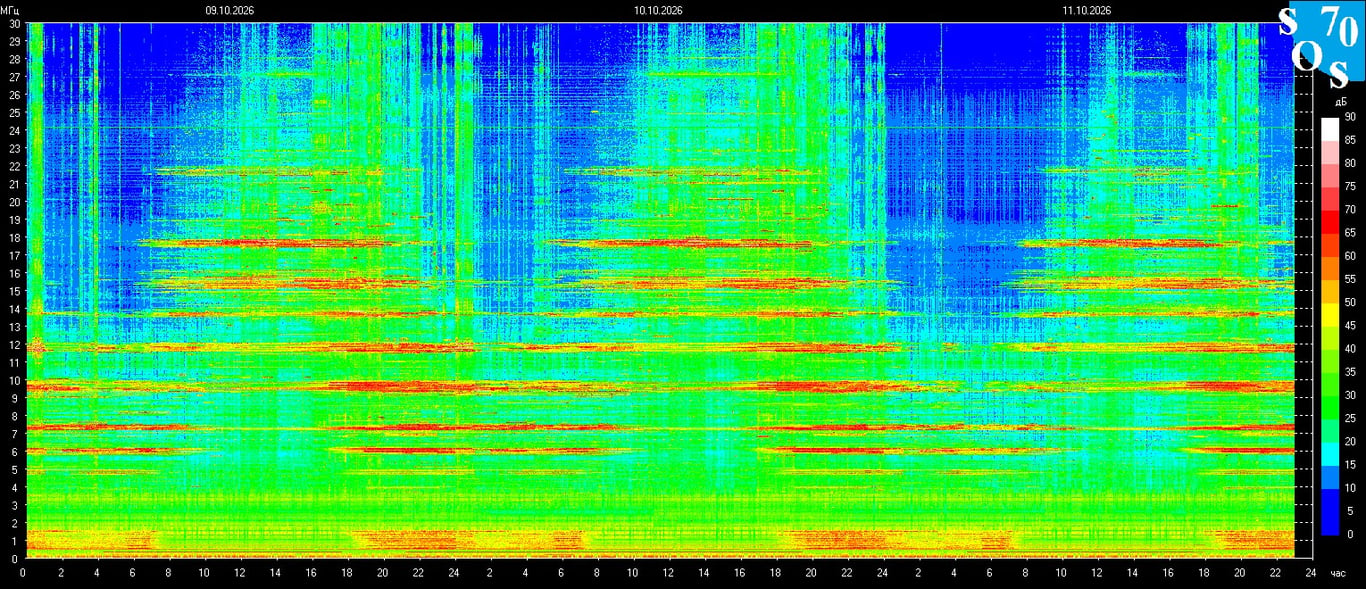Click the 50 value on the dB scale
This screenshot has width=1366, height=589.
[1350, 302]
